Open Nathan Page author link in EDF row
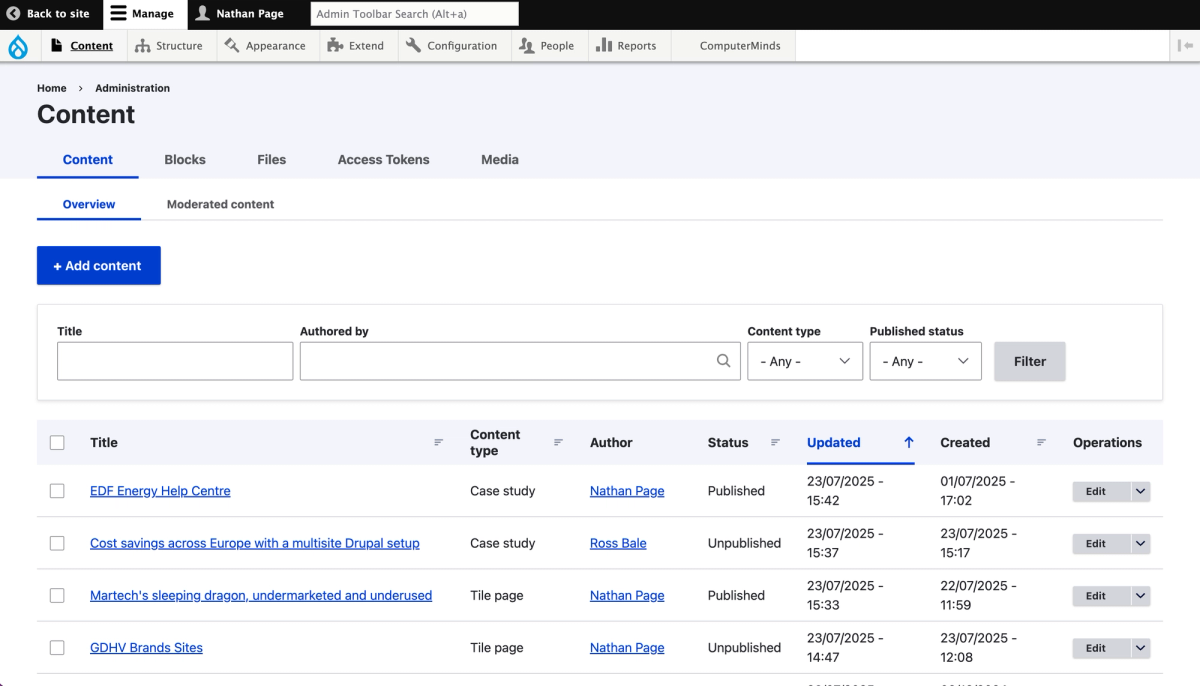This screenshot has width=1200, height=686. coord(627,491)
